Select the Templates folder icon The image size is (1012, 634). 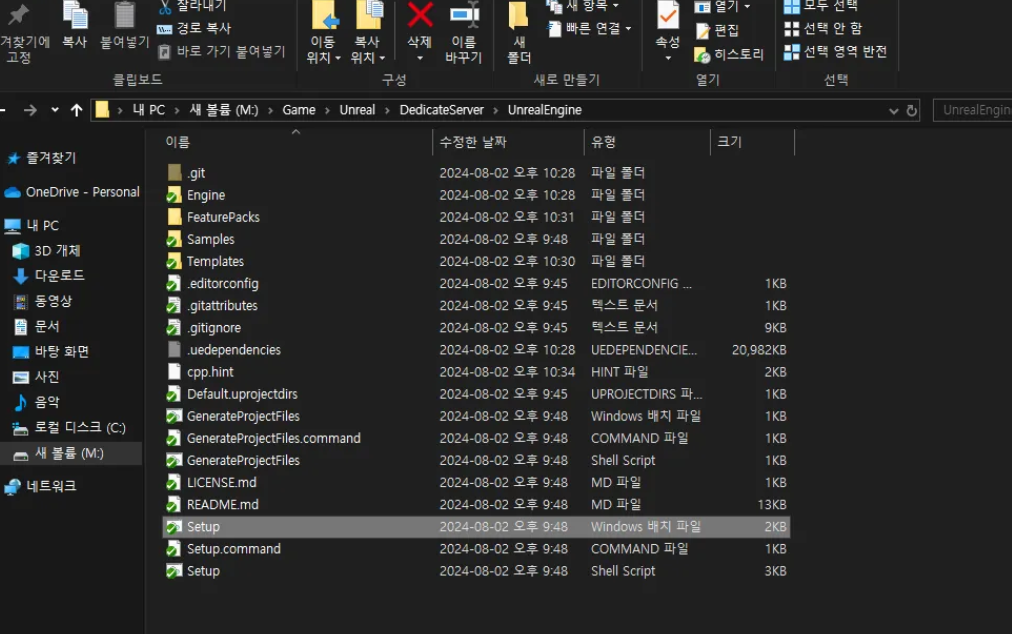click(174, 261)
